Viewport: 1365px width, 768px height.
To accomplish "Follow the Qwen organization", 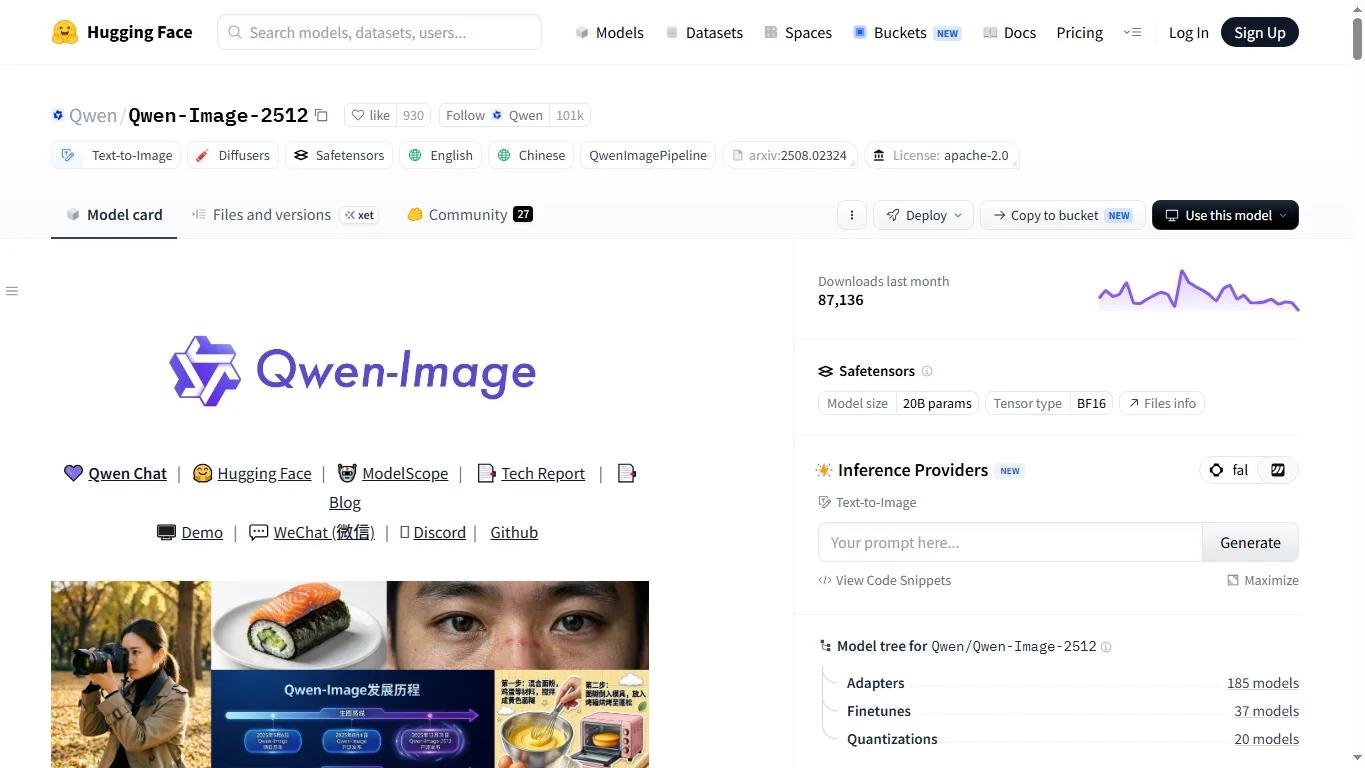I will pyautogui.click(x=494, y=115).
